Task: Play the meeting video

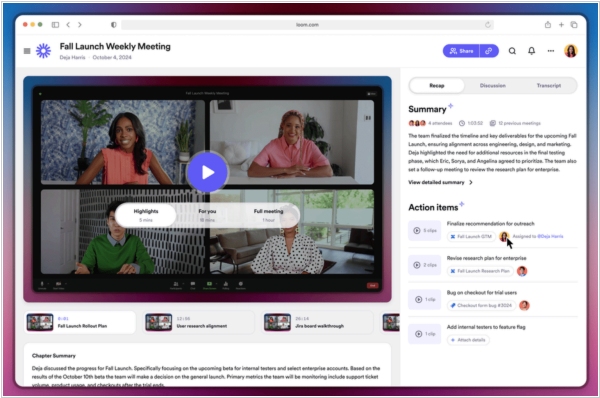Action: [207, 172]
